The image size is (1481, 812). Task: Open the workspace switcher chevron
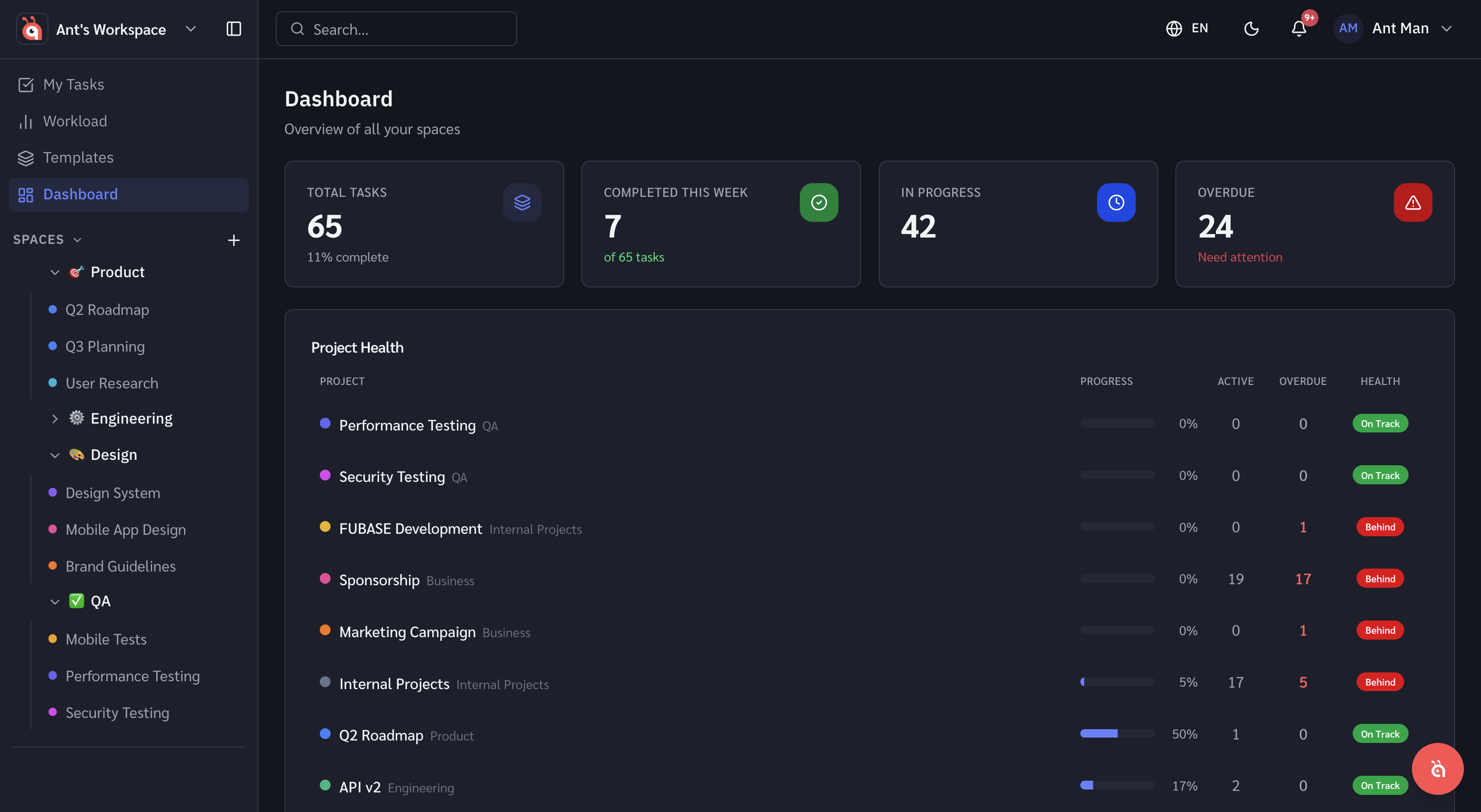(191, 29)
